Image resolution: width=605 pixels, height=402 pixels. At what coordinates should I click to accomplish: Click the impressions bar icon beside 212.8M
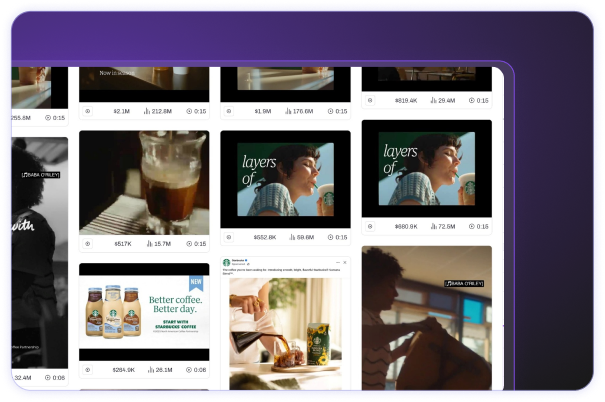pos(149,112)
